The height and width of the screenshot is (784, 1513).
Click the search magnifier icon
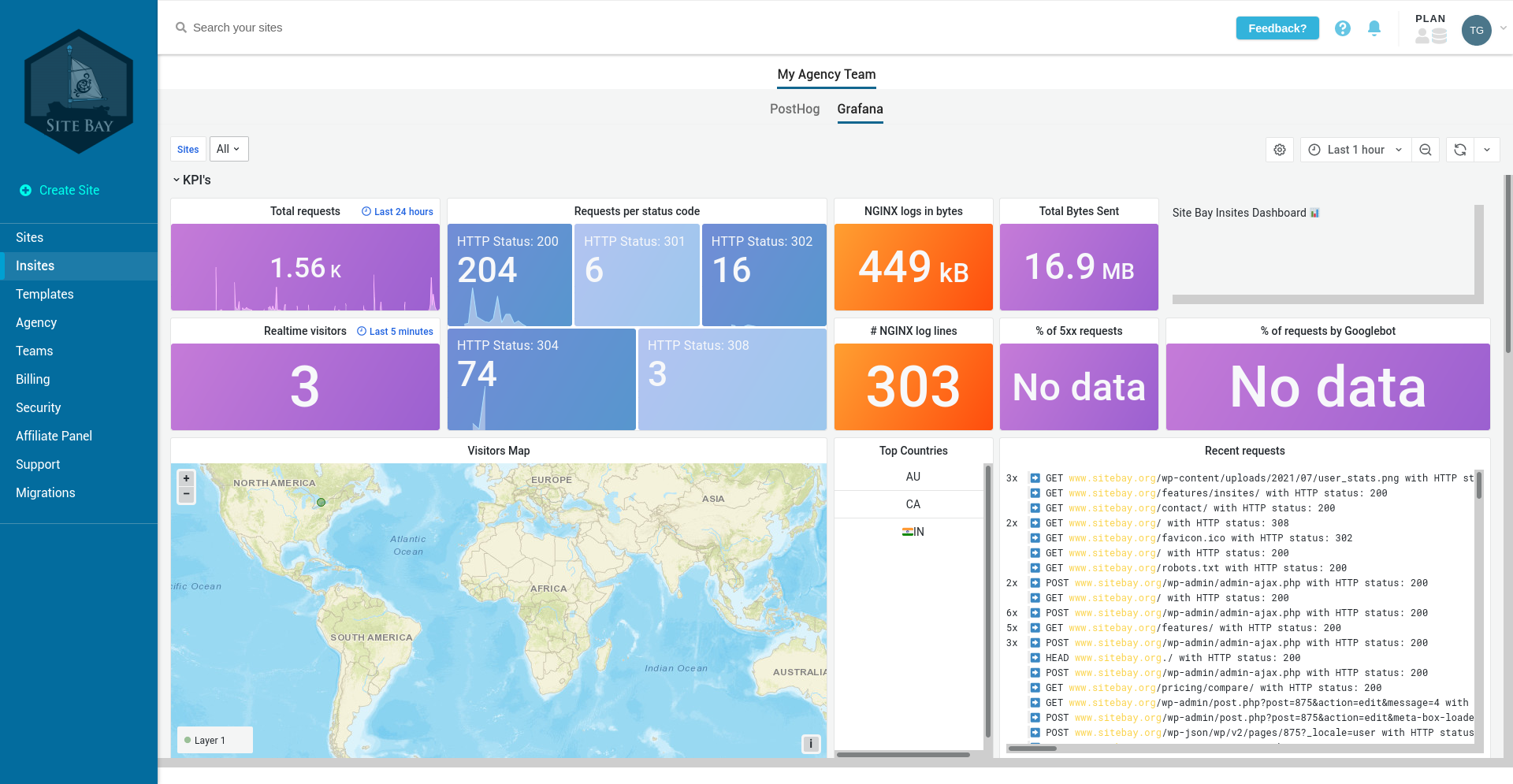pos(181,28)
